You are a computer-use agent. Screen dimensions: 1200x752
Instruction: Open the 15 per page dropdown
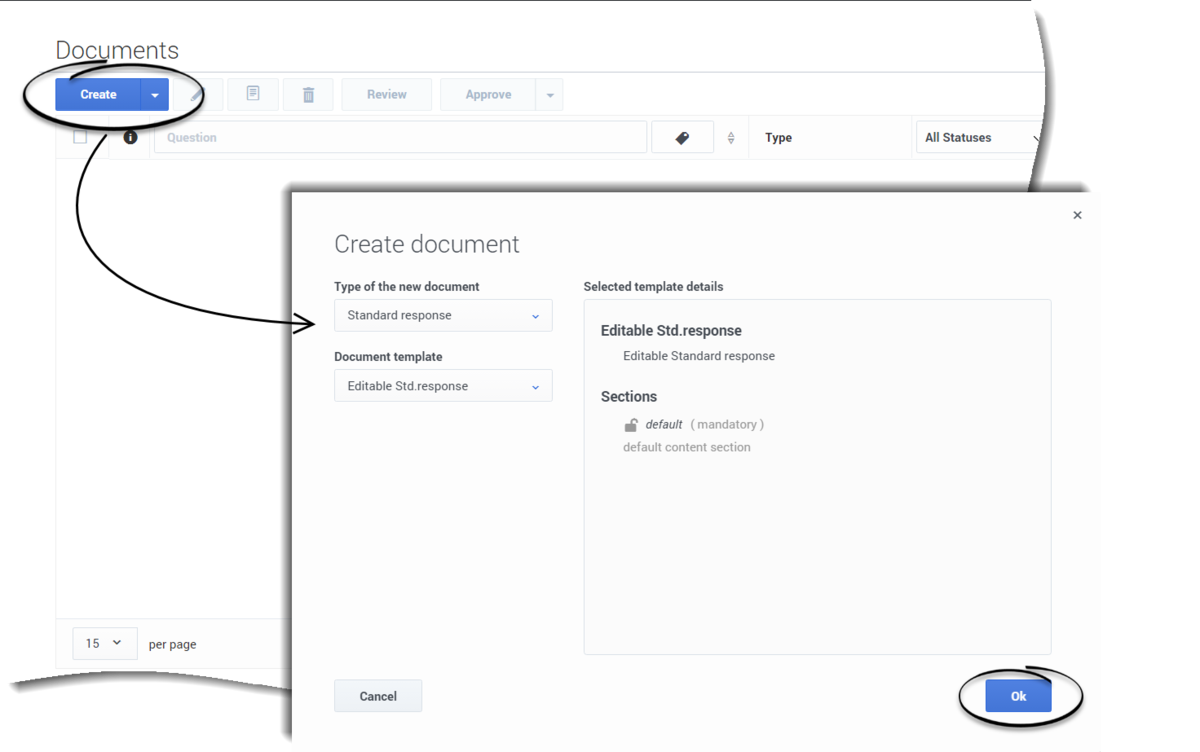click(x=104, y=643)
